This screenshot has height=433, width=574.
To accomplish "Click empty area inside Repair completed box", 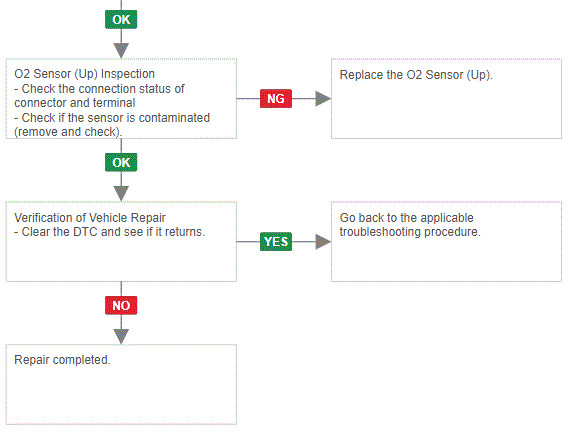I will (x=121, y=397).
